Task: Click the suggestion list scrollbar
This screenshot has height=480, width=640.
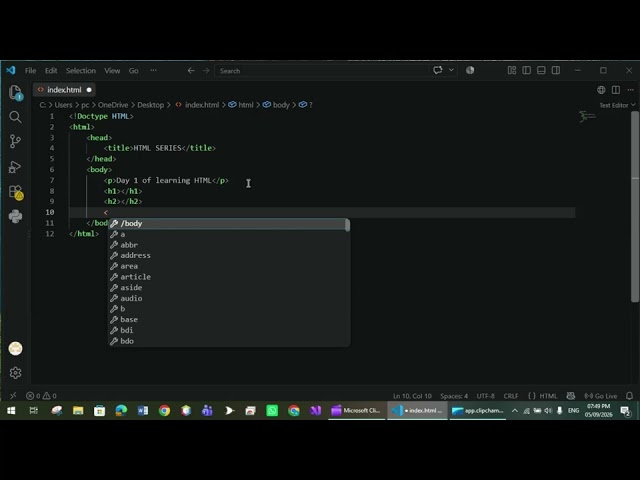Action: click(347, 225)
